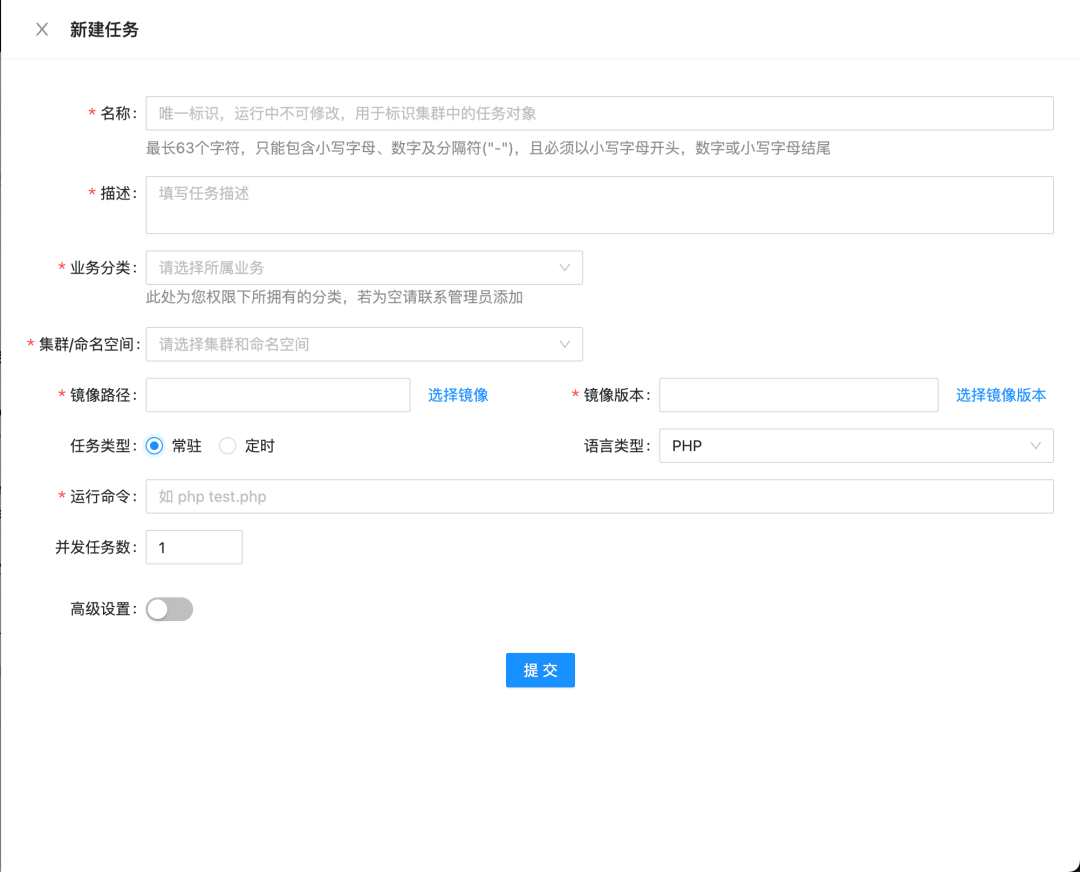The height and width of the screenshot is (872, 1080).
Task: Focus the 描述 text area
Action: pyautogui.click(x=599, y=205)
